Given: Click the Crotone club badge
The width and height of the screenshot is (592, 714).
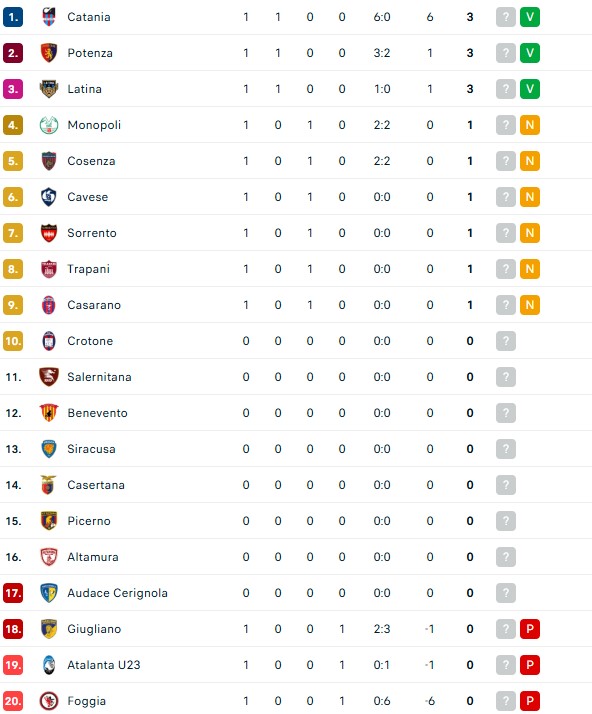Looking at the screenshot, I should point(49,341).
